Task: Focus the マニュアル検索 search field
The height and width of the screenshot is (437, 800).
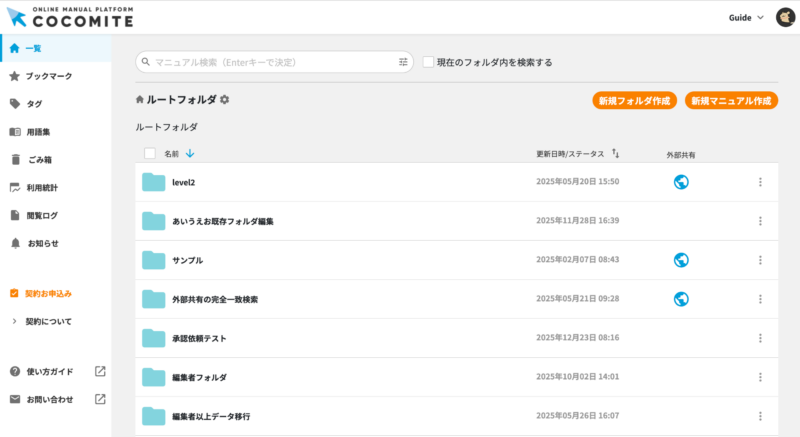Action: point(274,62)
